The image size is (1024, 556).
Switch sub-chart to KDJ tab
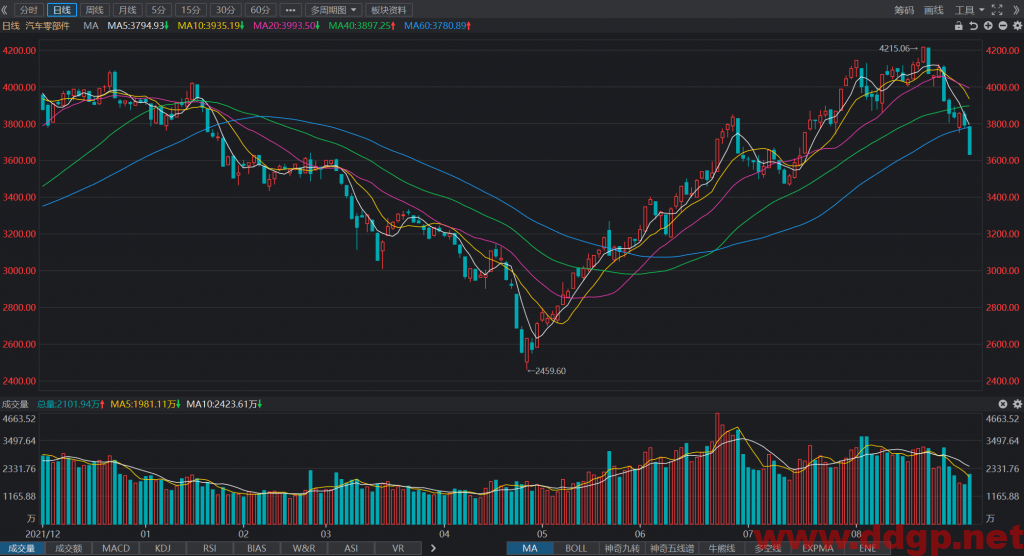click(x=163, y=548)
